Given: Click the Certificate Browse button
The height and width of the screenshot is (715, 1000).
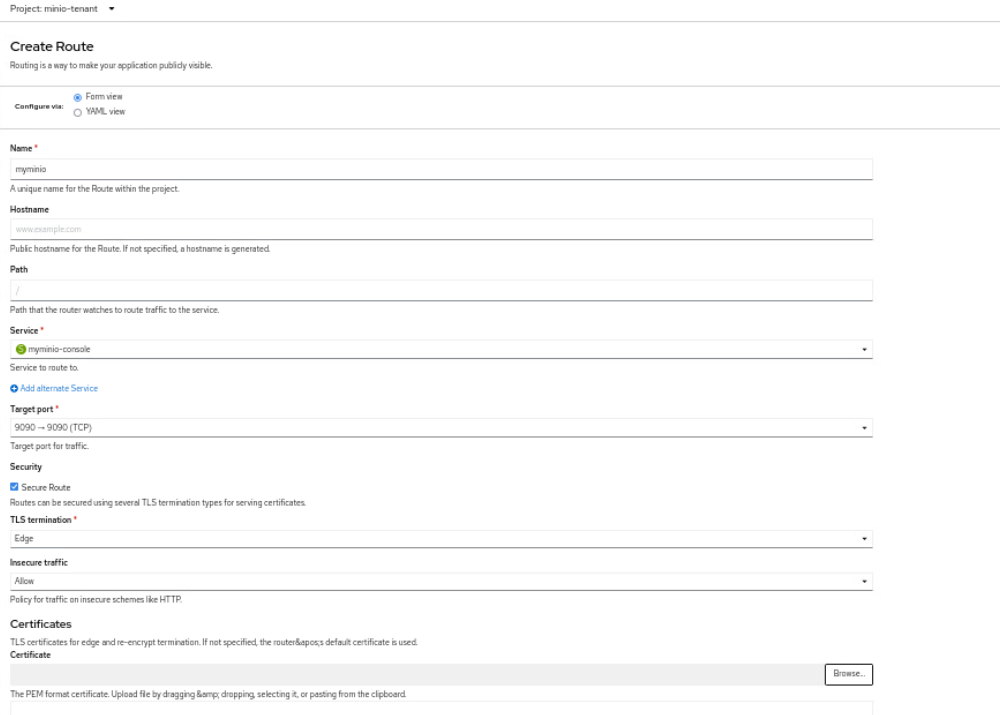Looking at the screenshot, I should point(848,674).
